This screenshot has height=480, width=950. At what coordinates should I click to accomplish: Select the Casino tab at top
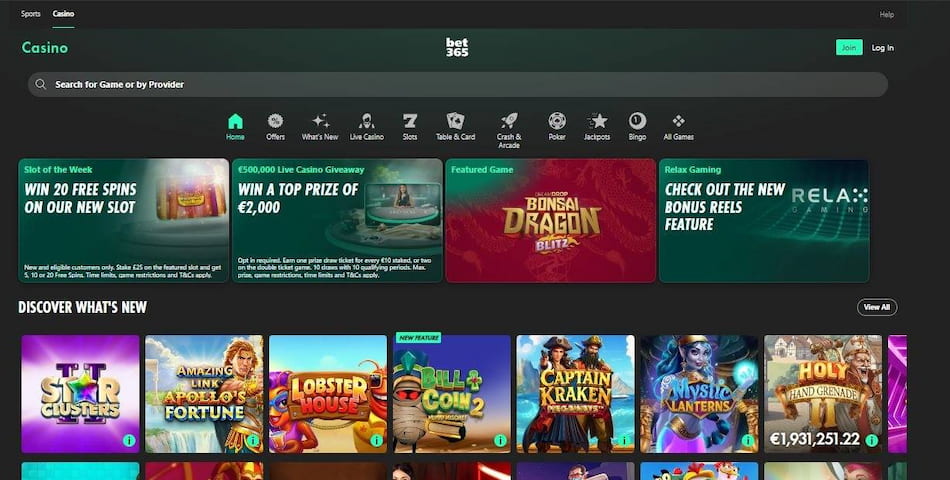[63, 14]
